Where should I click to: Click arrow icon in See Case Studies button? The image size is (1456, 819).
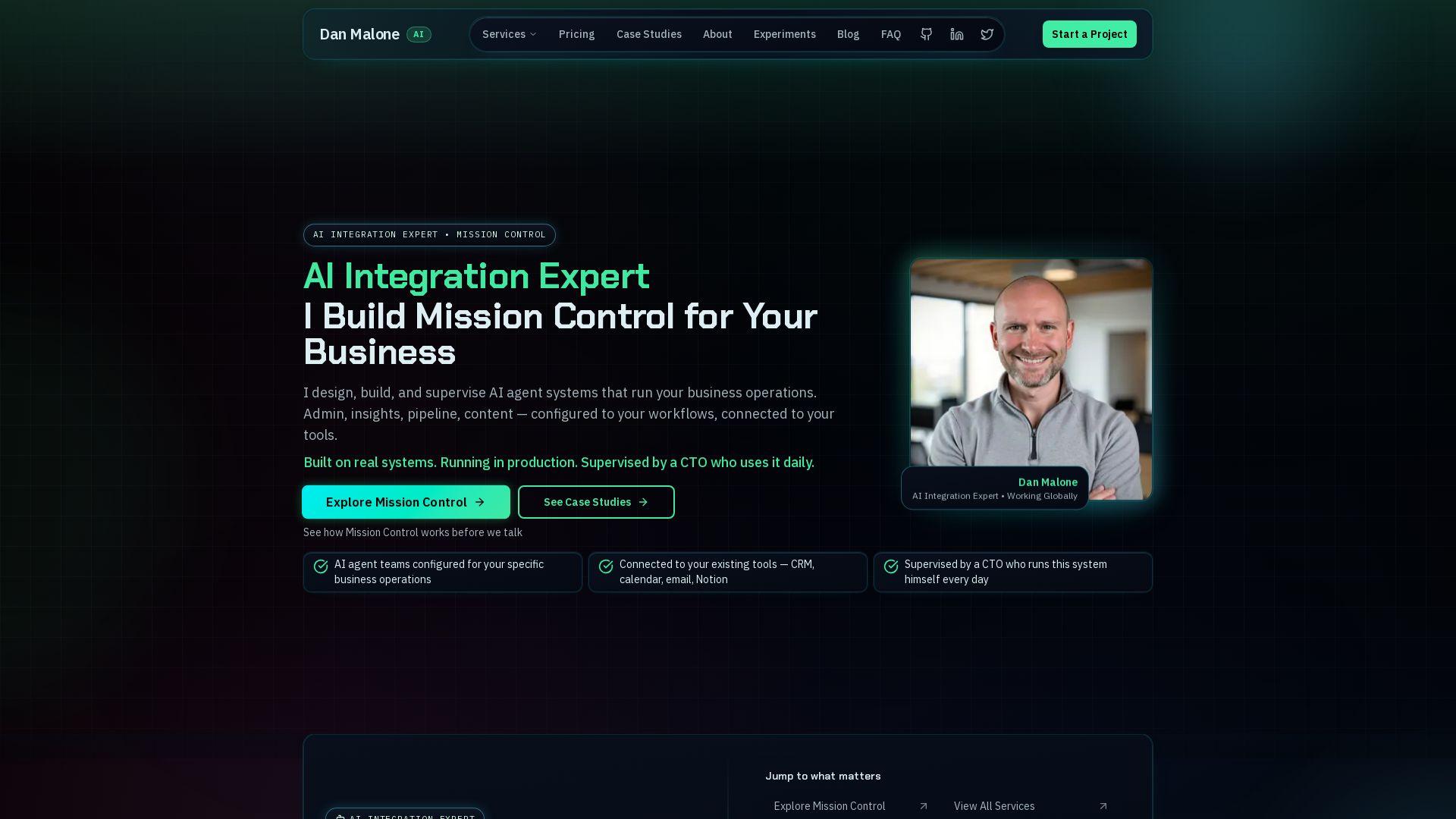(x=643, y=502)
